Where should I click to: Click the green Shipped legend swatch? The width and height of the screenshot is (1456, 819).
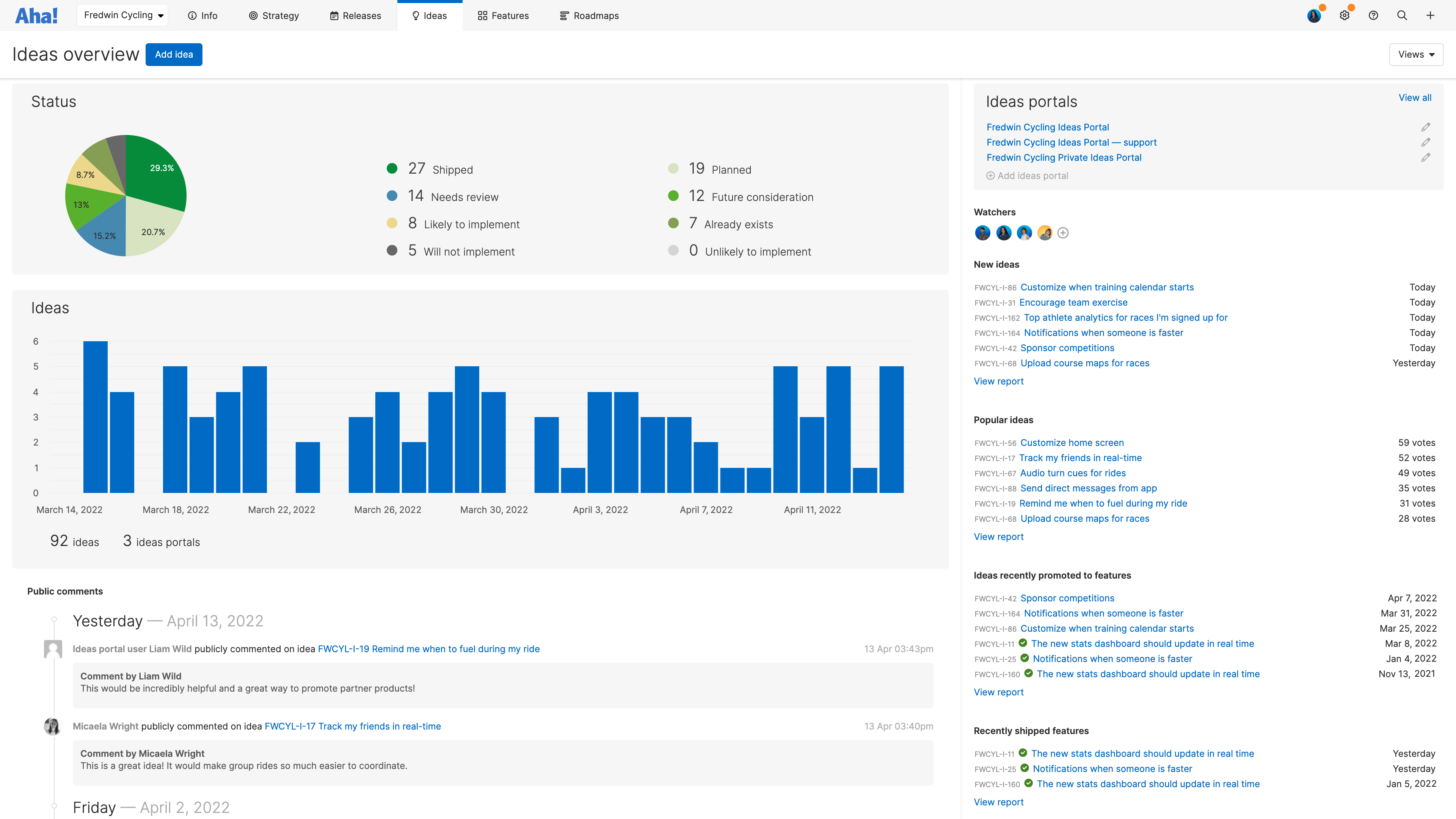[x=392, y=168]
